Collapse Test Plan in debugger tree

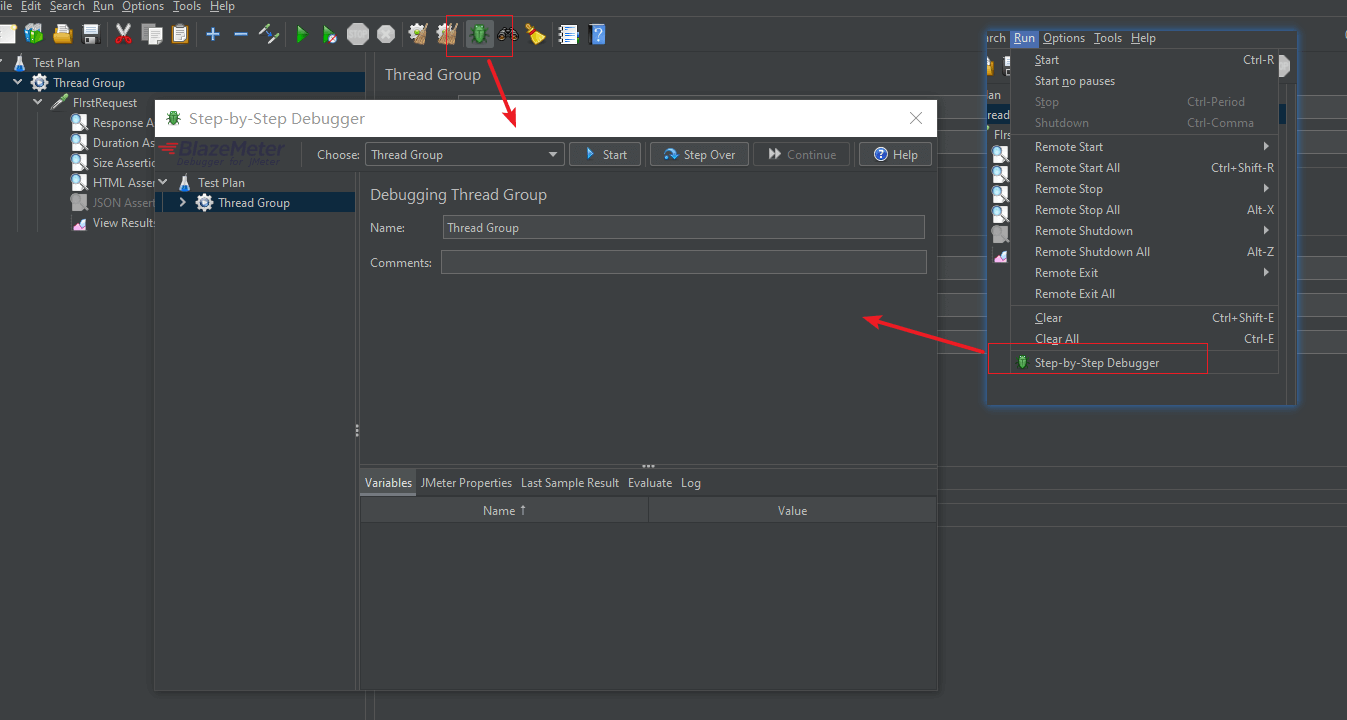(x=163, y=182)
